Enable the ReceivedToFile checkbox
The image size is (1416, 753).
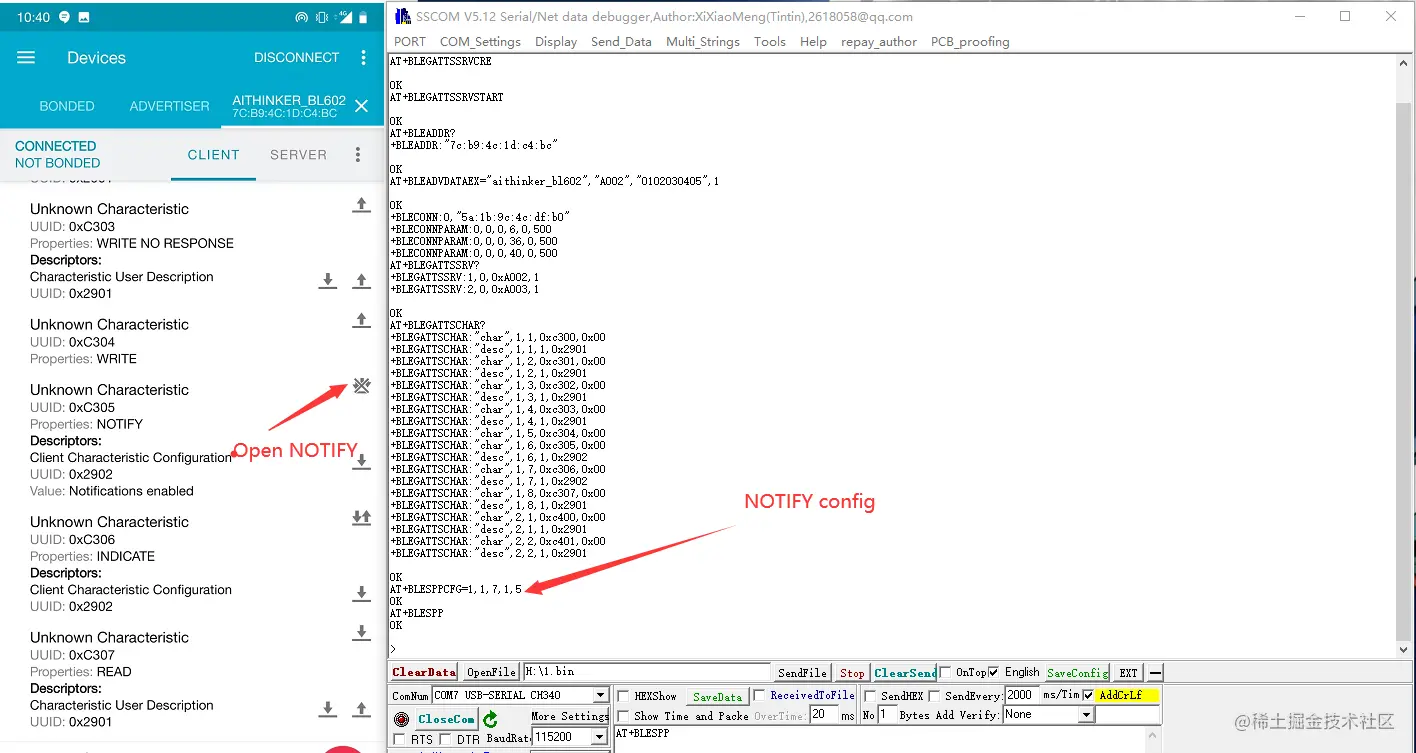pyautogui.click(x=760, y=696)
